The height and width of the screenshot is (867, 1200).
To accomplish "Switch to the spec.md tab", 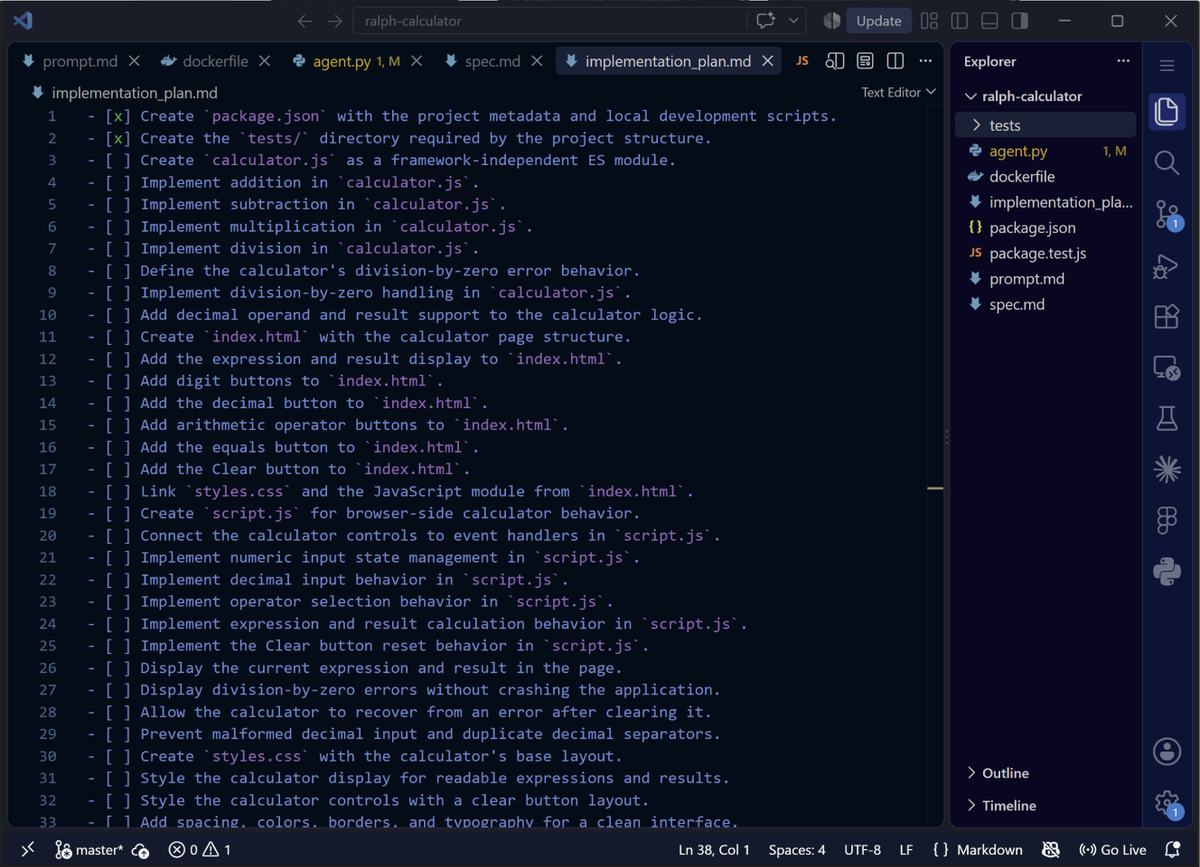I will point(493,62).
